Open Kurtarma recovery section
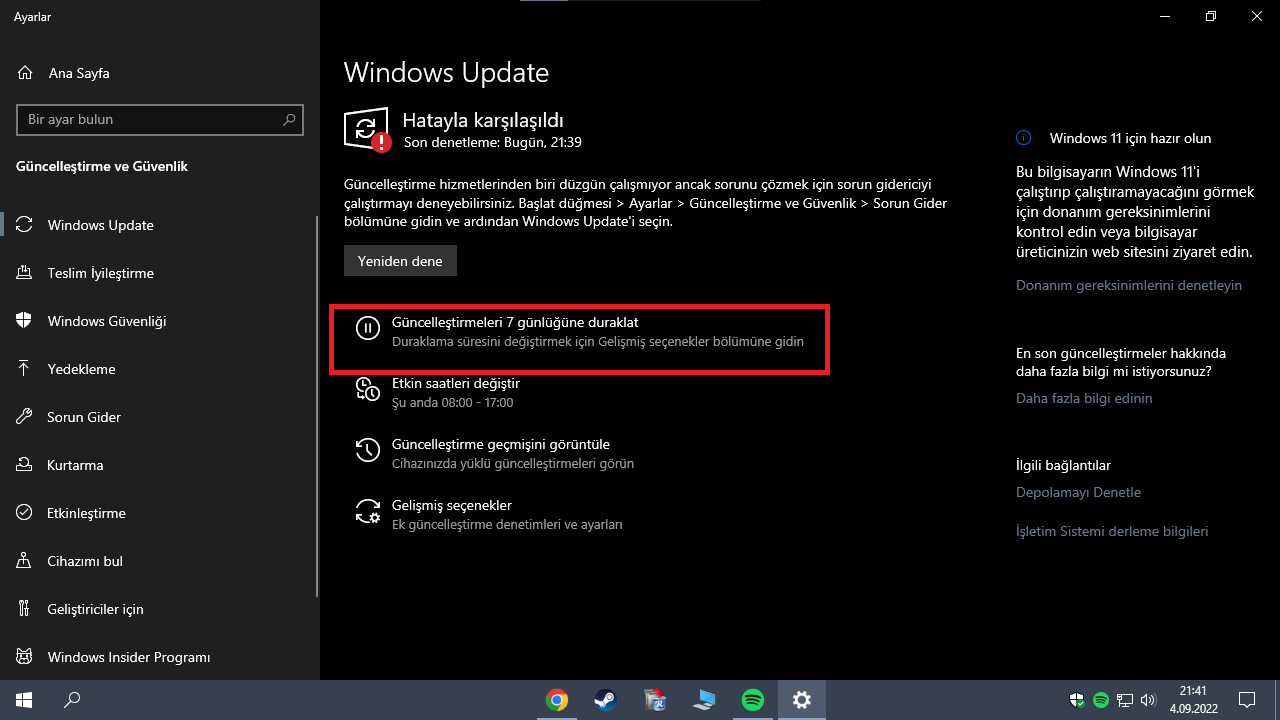Image resolution: width=1280 pixels, height=720 pixels. click(160, 465)
